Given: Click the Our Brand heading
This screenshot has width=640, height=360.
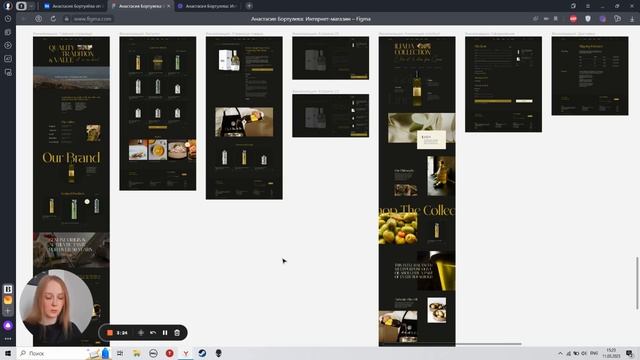Looking at the screenshot, I should [x=71, y=158].
